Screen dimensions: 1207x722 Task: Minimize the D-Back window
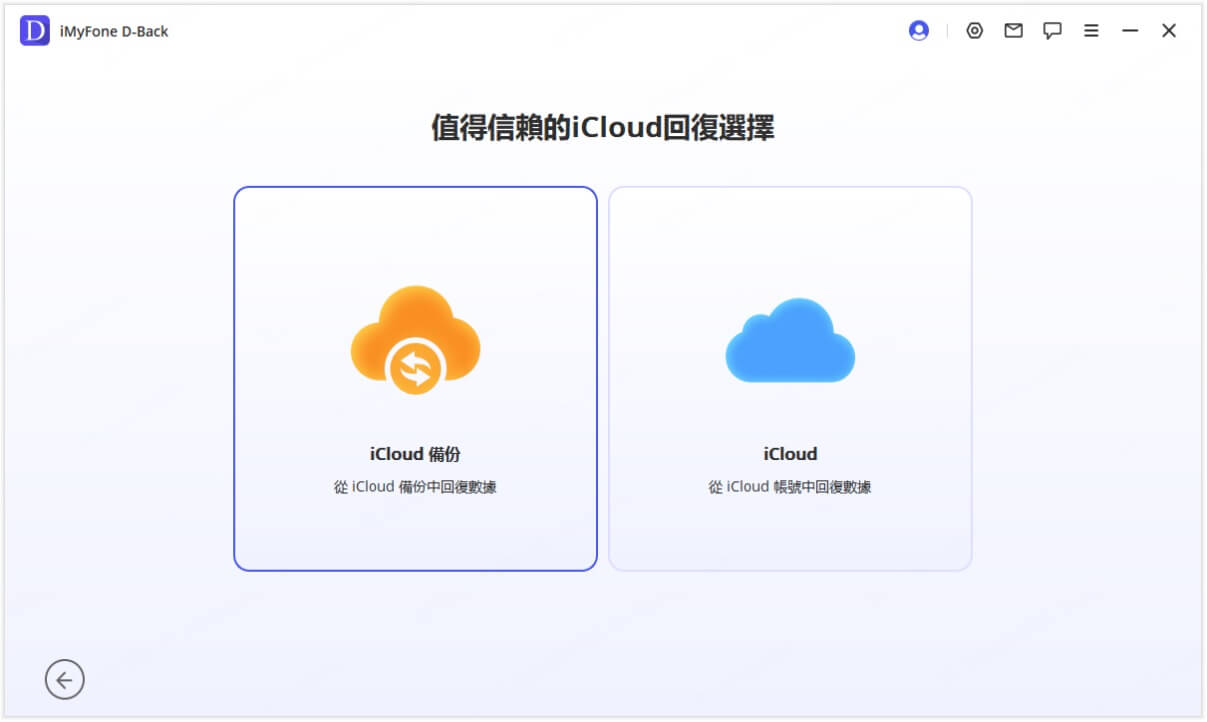click(x=1130, y=30)
